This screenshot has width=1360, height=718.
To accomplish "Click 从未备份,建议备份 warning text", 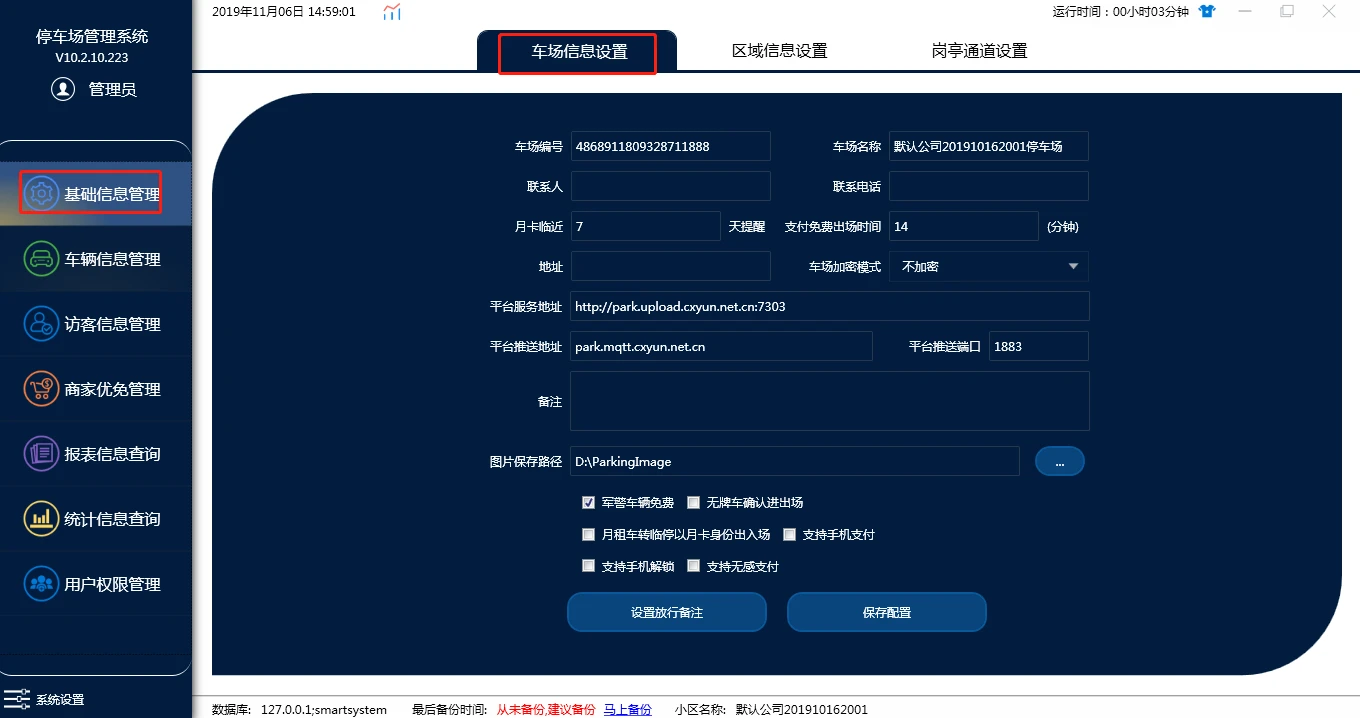I will [x=546, y=709].
